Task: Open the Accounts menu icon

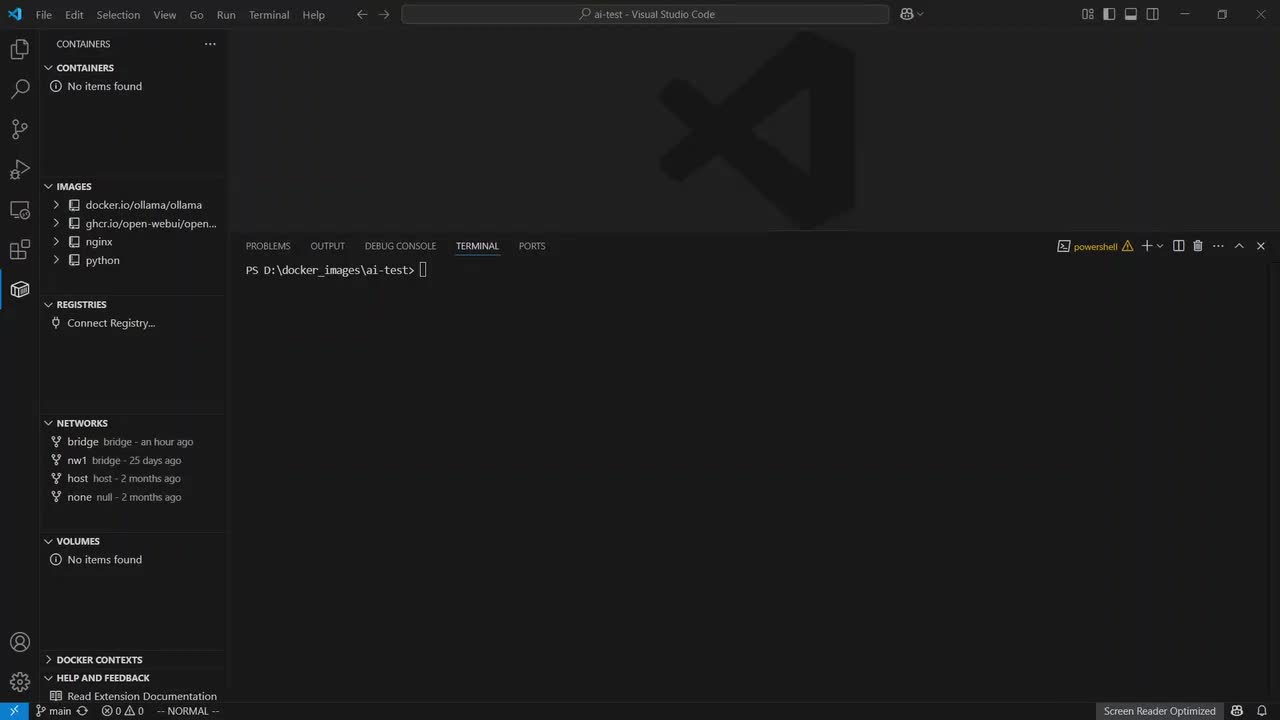Action: pyautogui.click(x=19, y=642)
